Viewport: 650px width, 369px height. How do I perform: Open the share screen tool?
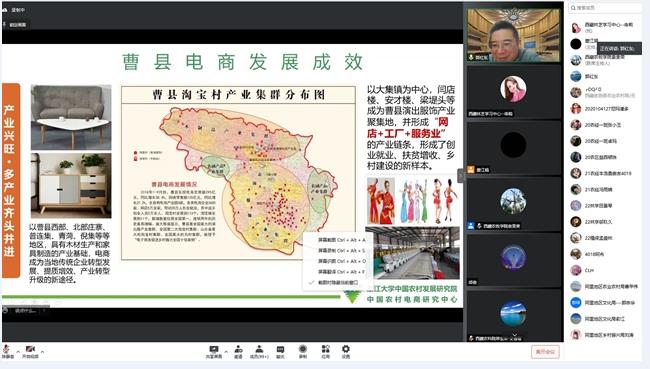tap(214, 352)
